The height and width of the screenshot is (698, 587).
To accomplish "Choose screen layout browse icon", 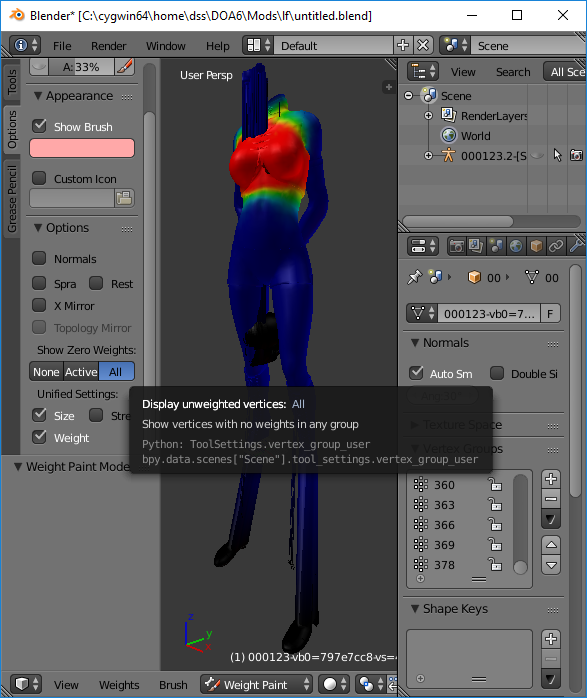I will pos(259,45).
